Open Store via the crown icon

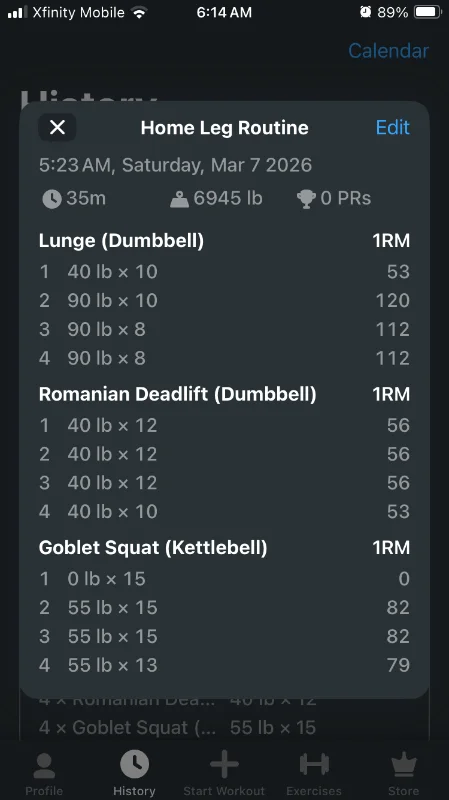coord(404,765)
